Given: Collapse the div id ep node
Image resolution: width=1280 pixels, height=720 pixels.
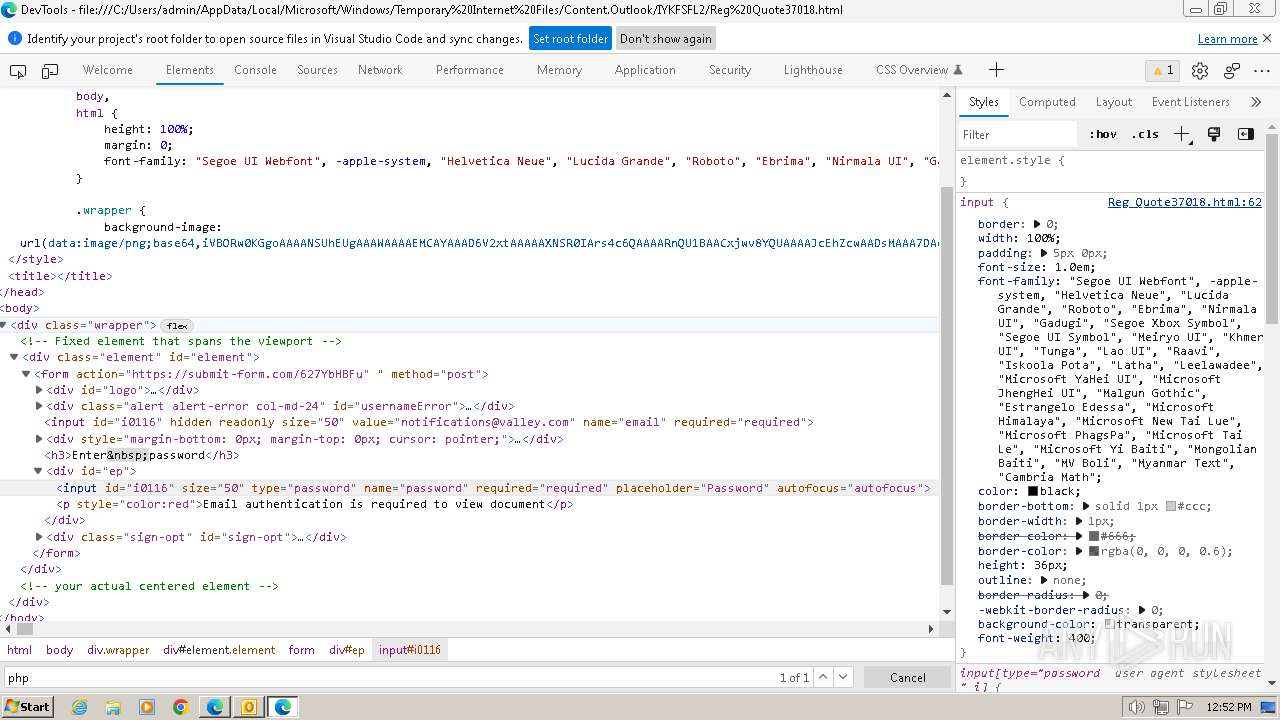Looking at the screenshot, I should [39, 471].
